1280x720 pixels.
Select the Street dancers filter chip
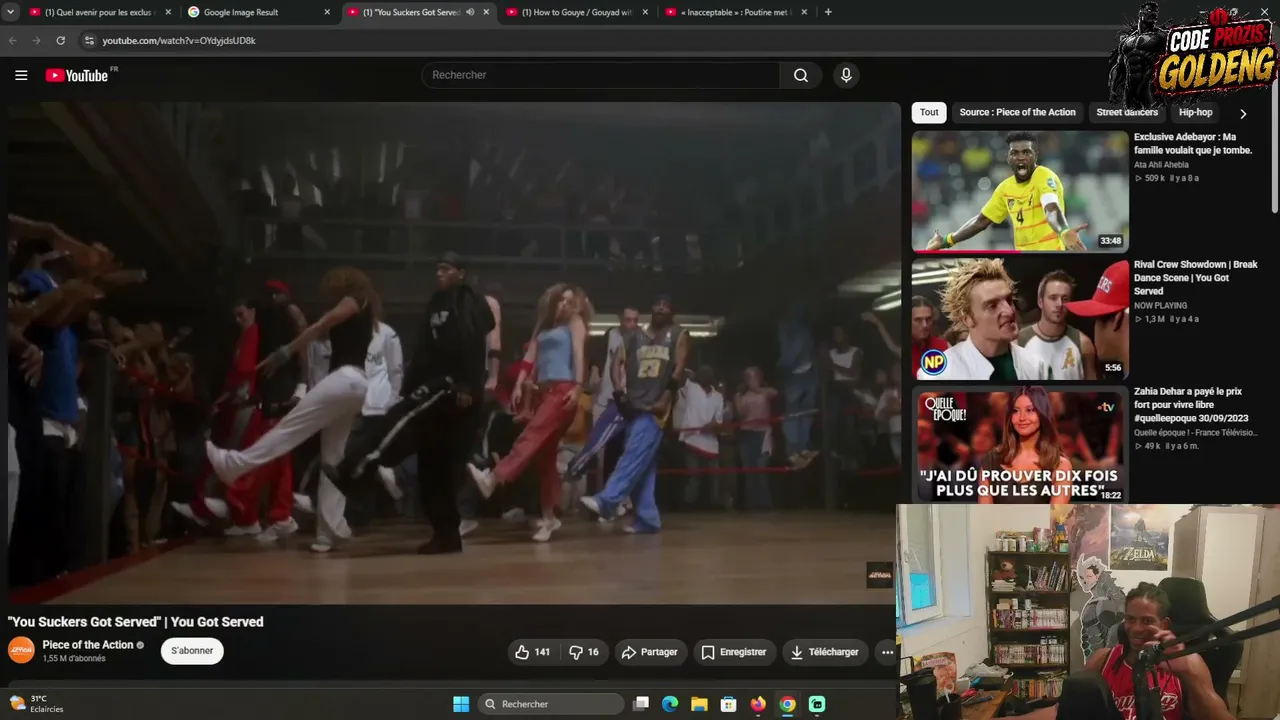[1127, 113]
